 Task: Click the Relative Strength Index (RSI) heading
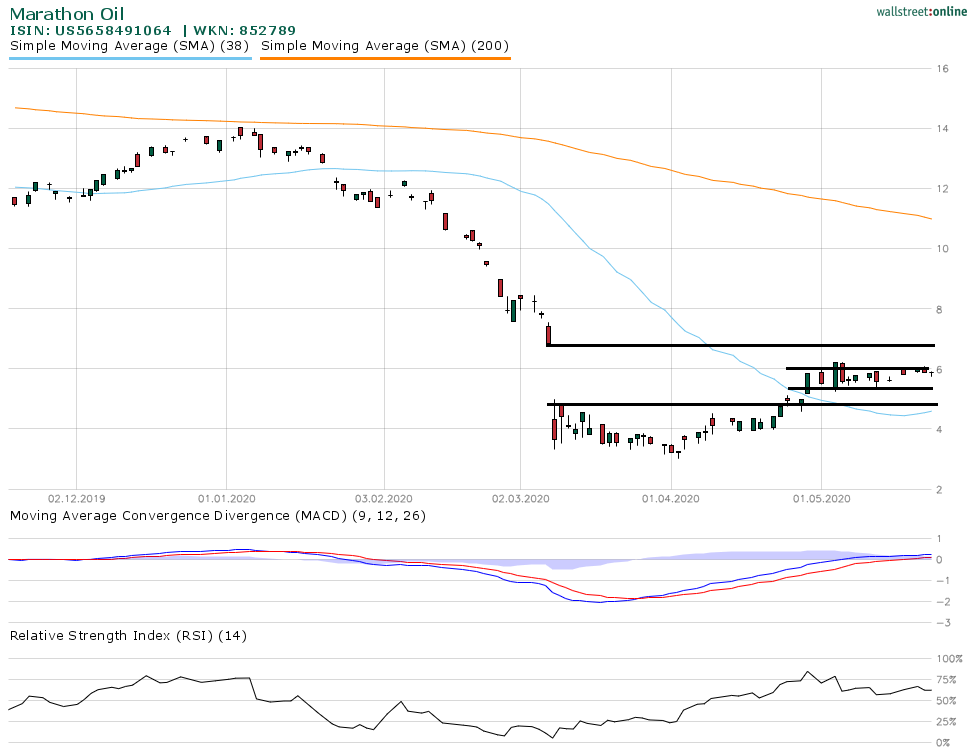coord(128,635)
